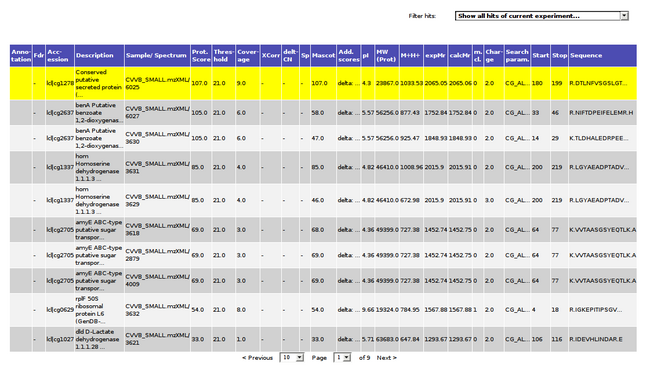Click the Annotation column header

(21, 56)
